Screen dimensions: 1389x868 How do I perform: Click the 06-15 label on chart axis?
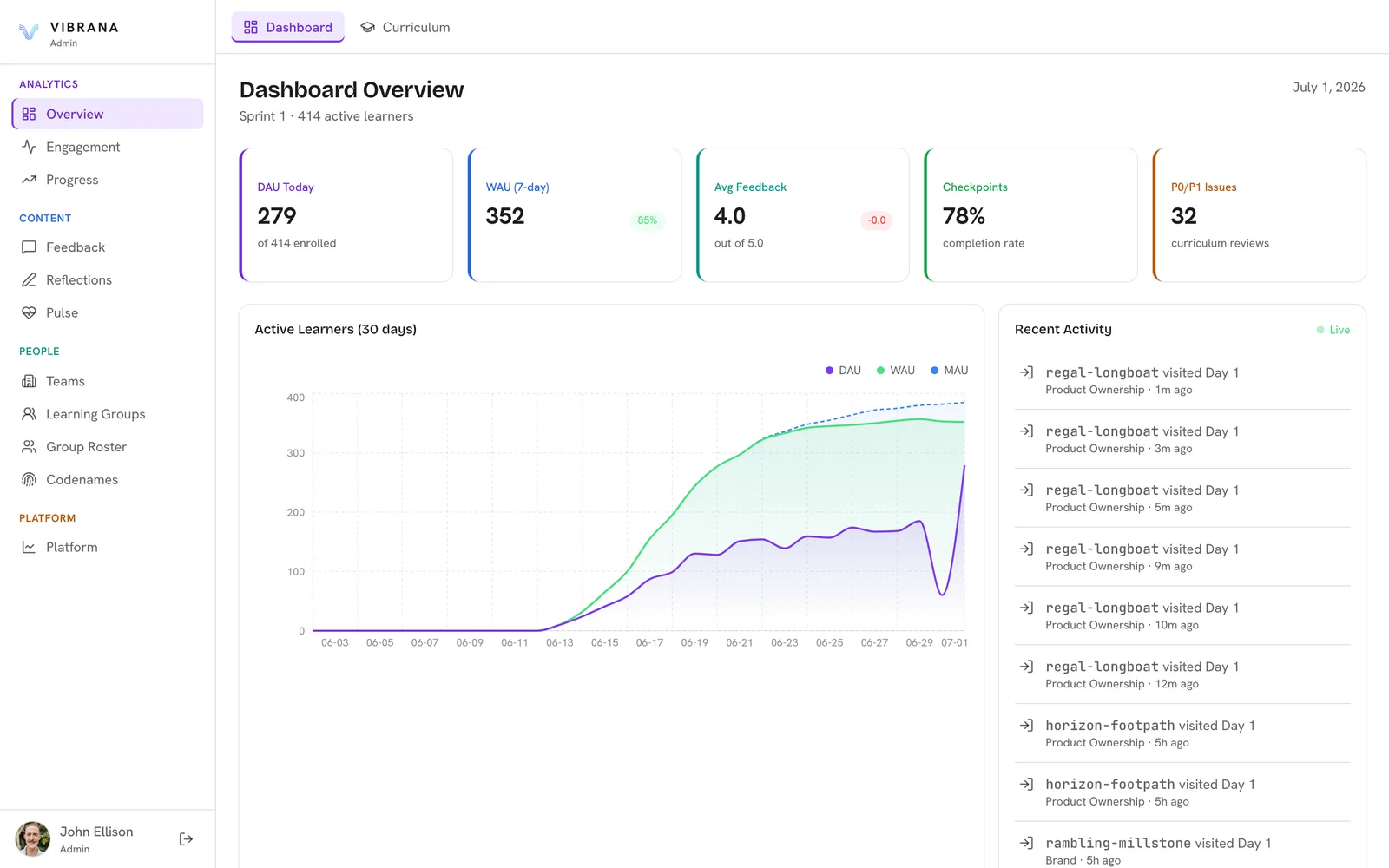click(x=604, y=643)
